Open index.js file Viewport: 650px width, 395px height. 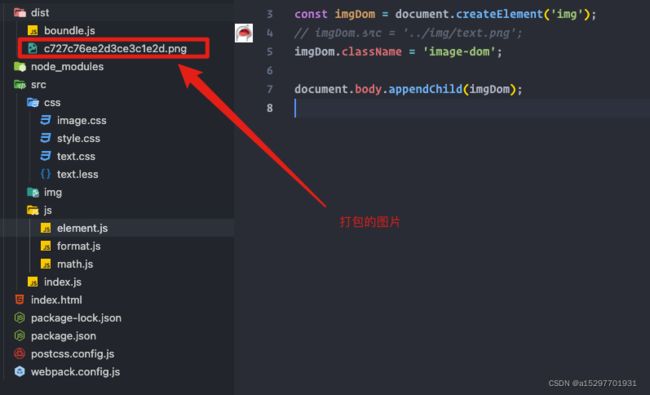tap(63, 282)
